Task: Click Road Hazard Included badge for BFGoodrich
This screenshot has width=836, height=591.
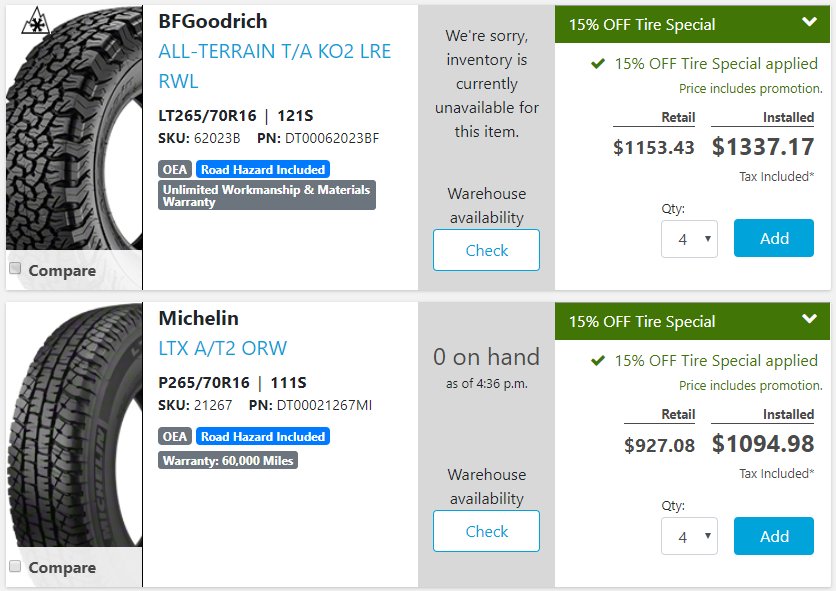Action: coord(263,170)
